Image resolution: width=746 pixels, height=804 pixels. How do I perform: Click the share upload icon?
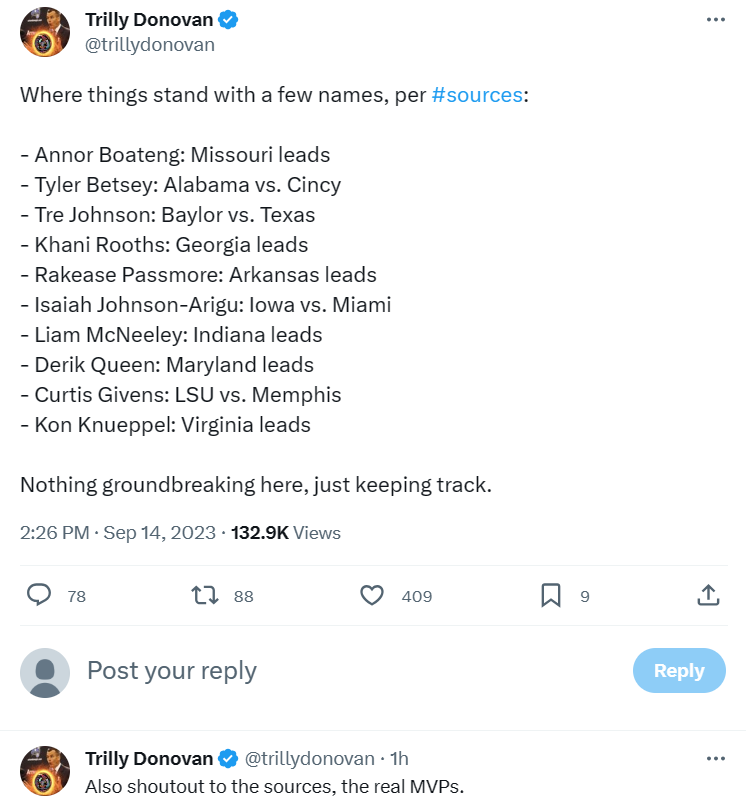707,595
